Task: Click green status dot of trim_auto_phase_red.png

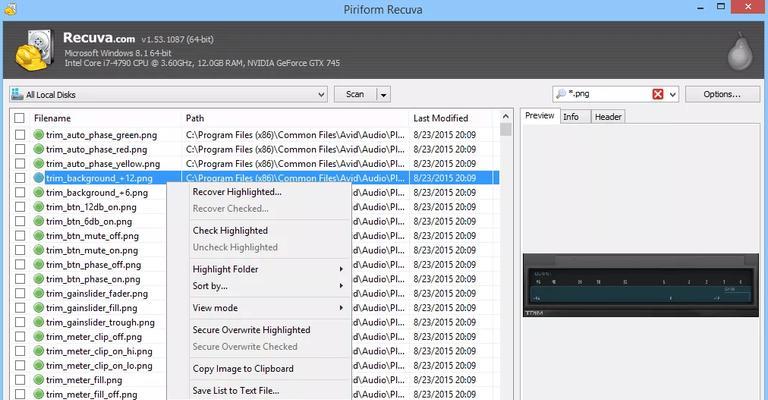Action: 39,149
